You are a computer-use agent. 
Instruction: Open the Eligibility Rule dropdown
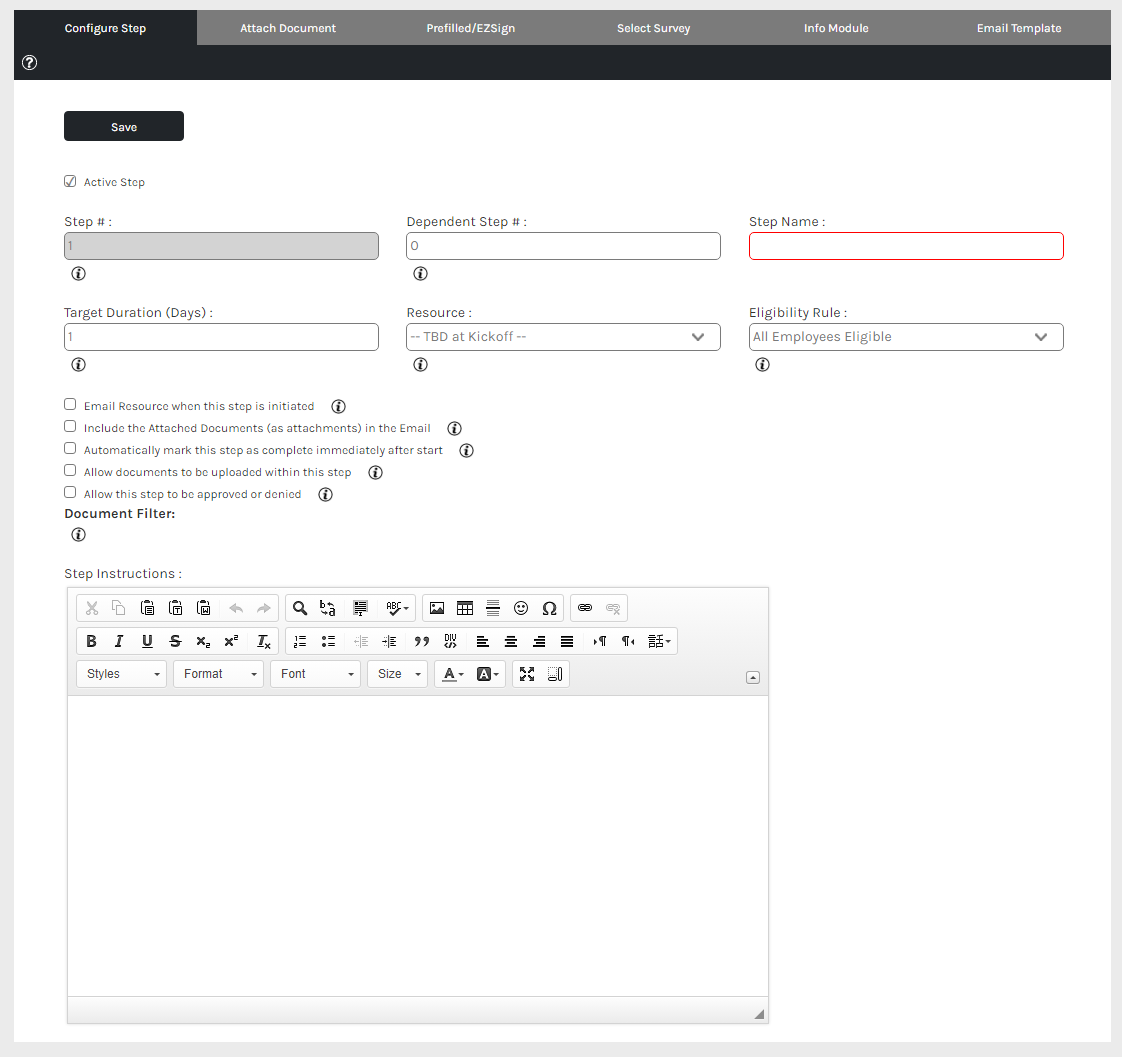906,337
